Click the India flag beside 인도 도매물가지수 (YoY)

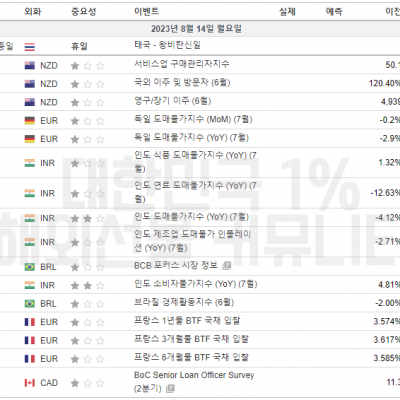(x=30, y=218)
